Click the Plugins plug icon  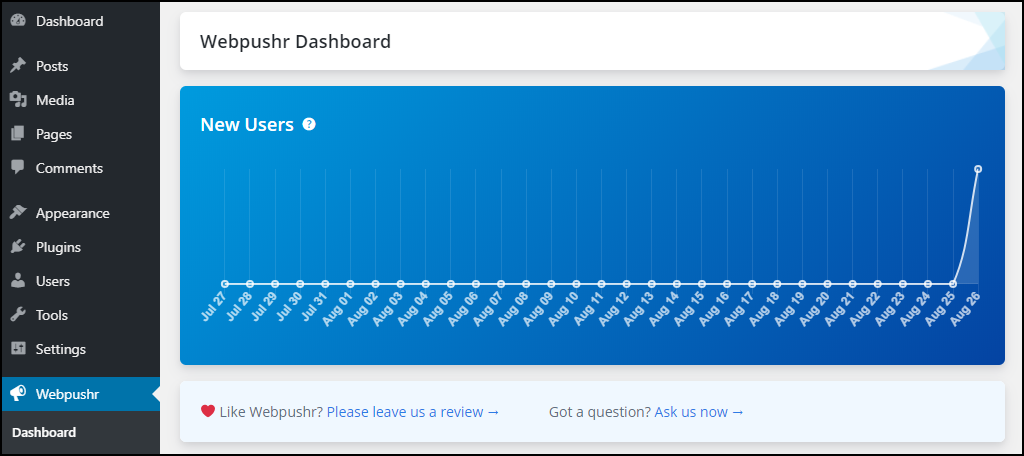click(18, 247)
